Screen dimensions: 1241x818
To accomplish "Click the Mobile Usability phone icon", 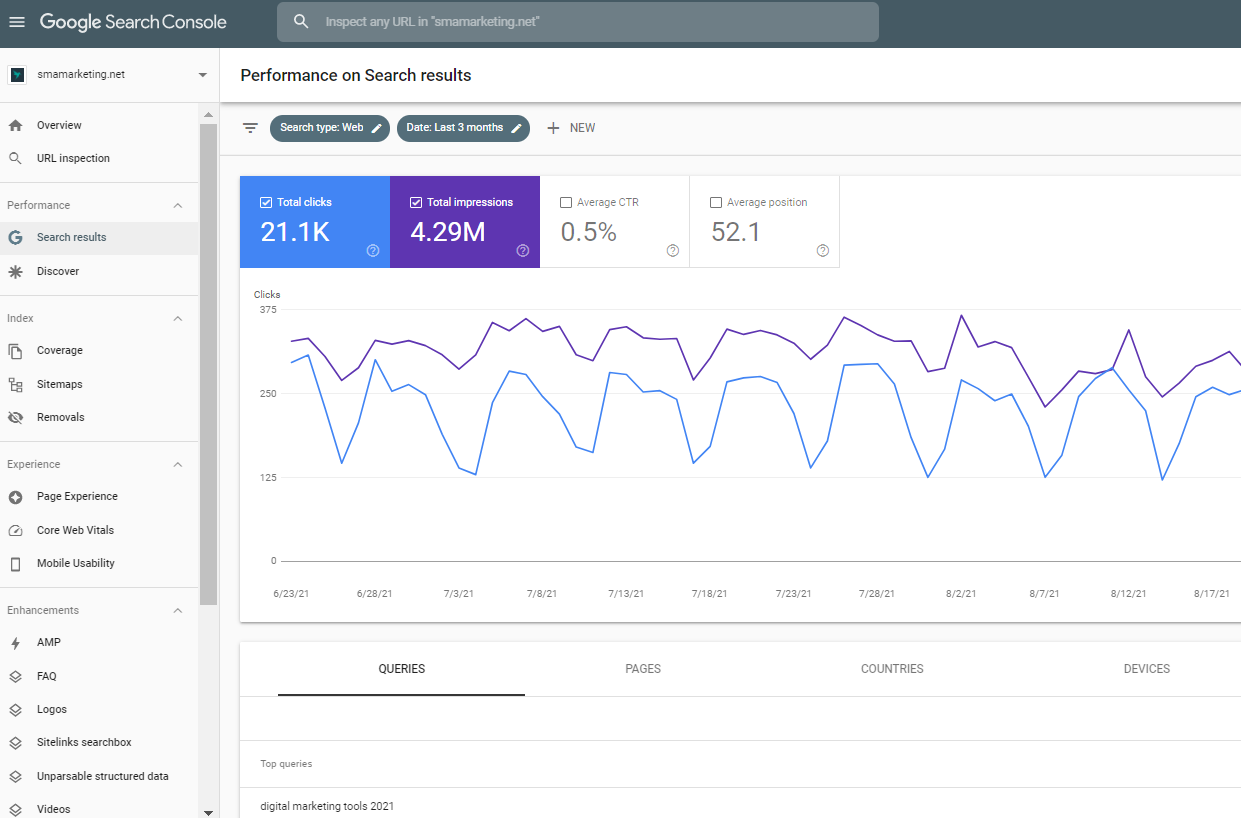I will tap(15, 564).
